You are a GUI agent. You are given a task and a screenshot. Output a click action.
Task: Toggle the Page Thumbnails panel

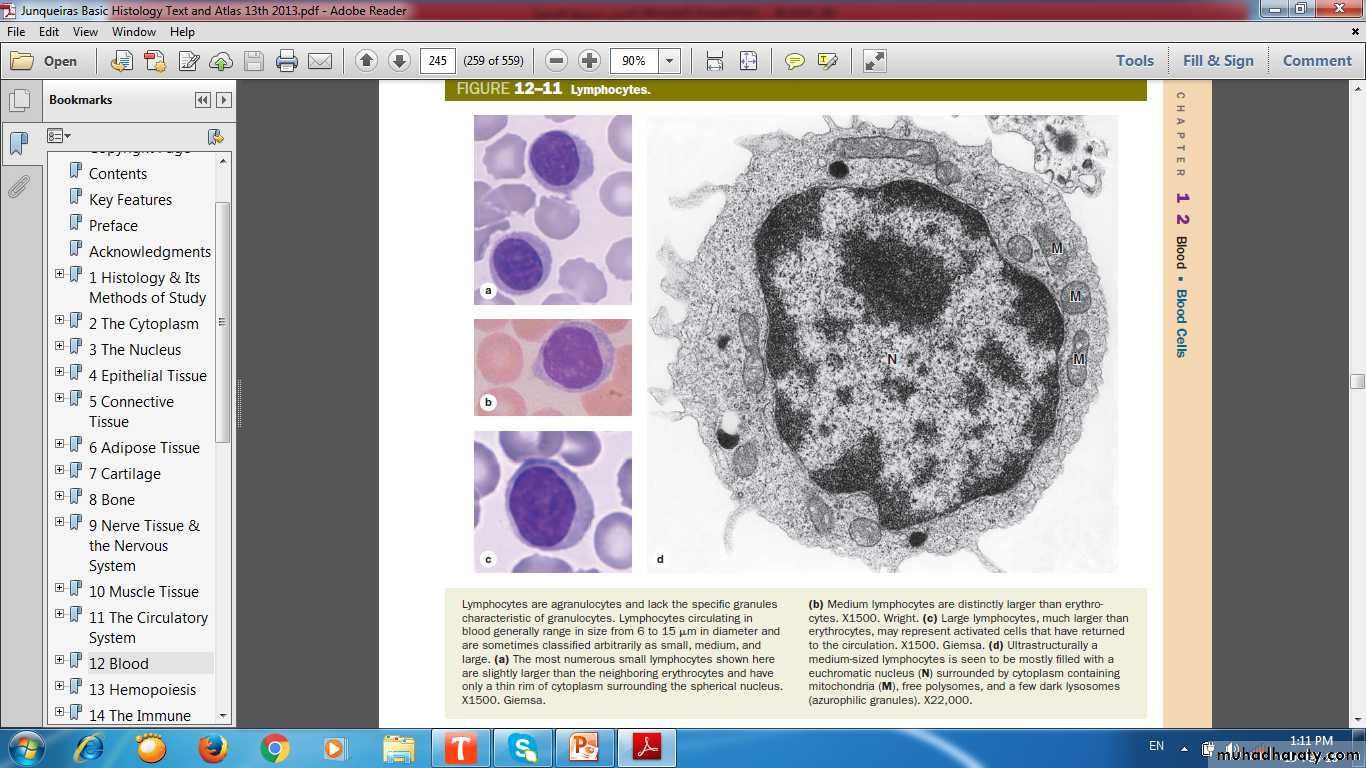coord(18,101)
